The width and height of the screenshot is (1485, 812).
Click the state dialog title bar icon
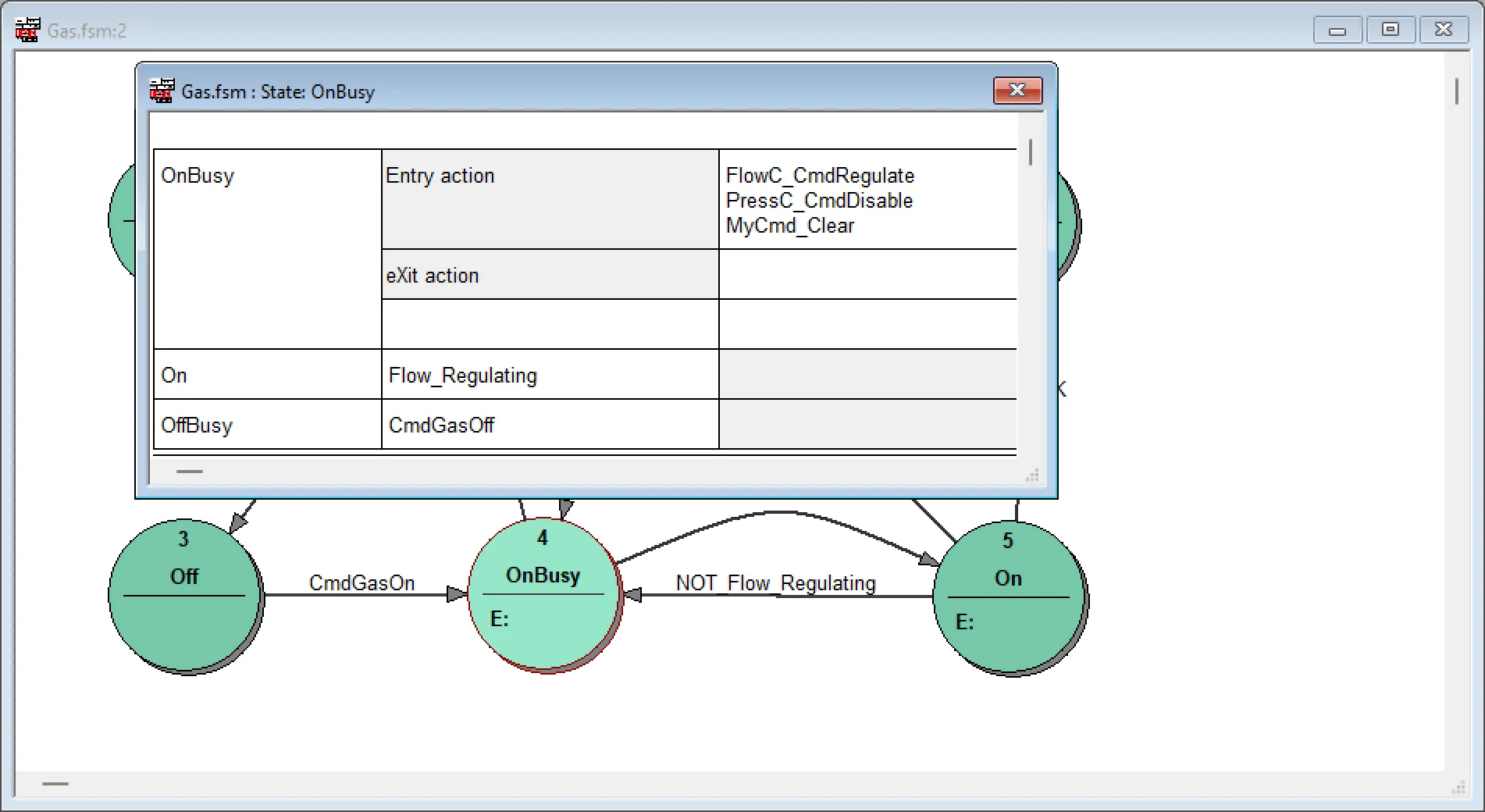point(162,91)
